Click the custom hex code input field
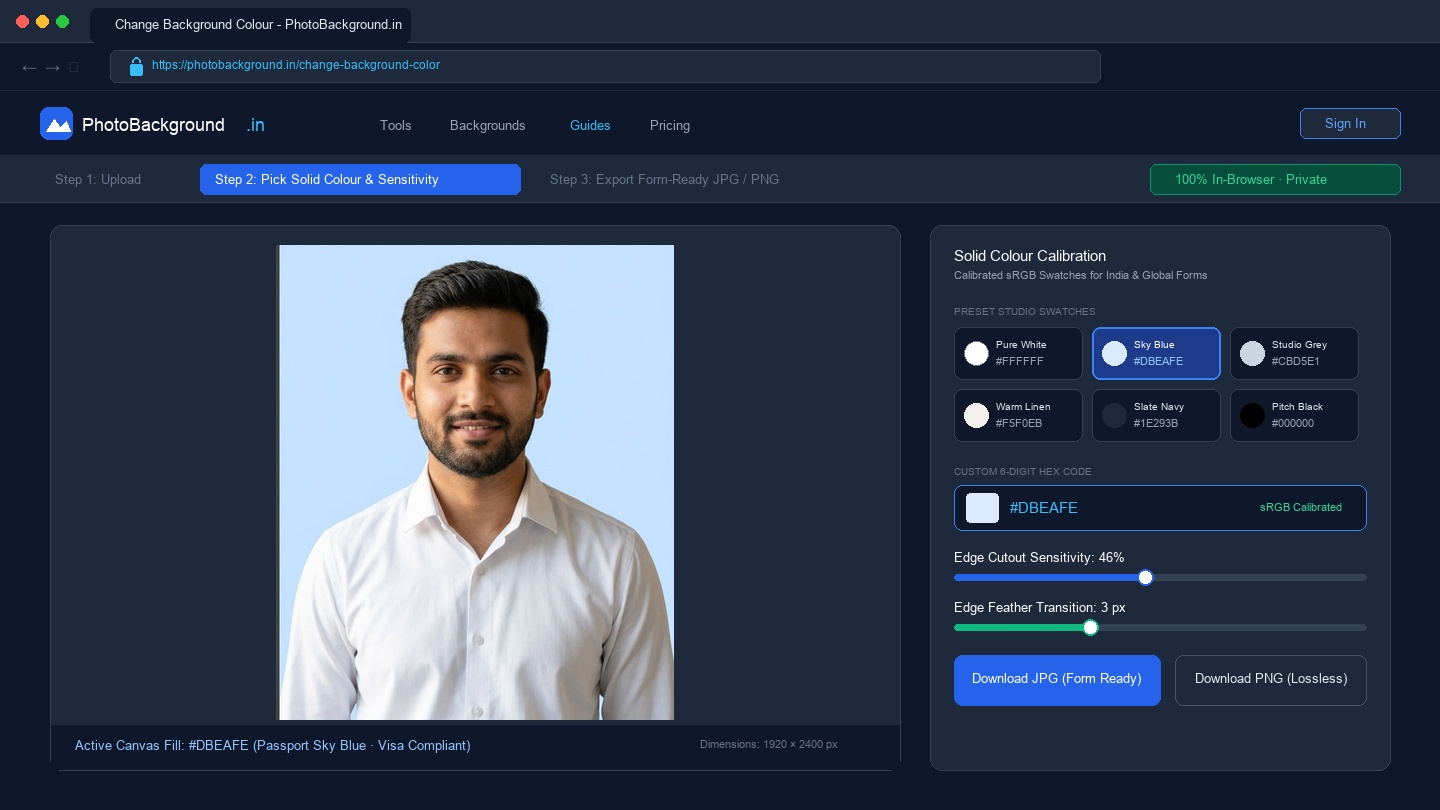The image size is (1440, 810). point(1160,508)
